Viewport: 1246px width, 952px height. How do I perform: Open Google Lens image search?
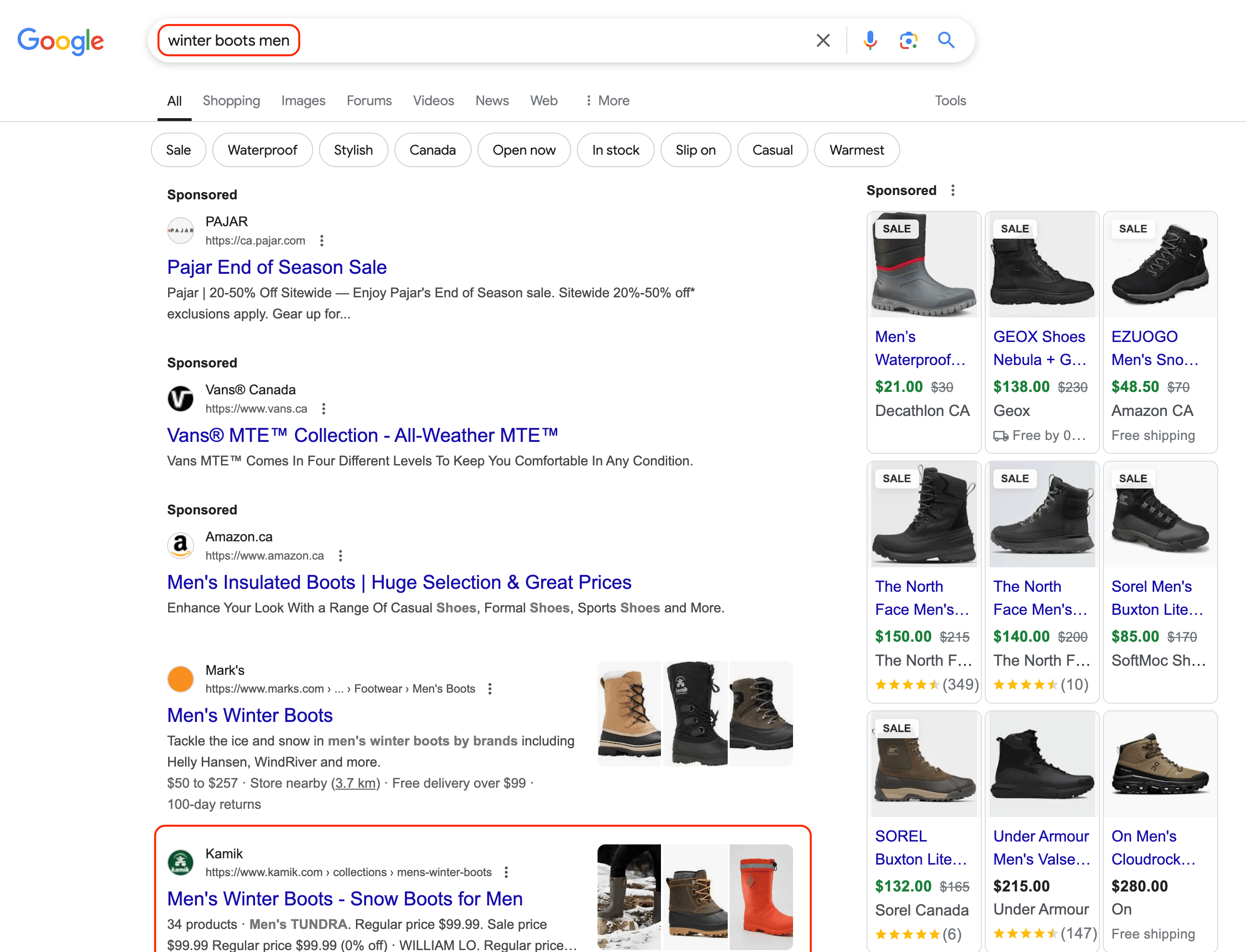tap(908, 40)
